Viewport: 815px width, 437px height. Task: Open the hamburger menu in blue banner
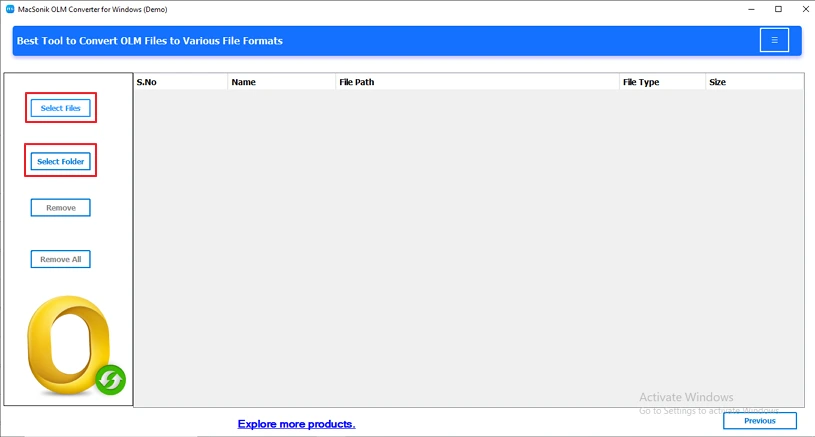[x=774, y=40]
